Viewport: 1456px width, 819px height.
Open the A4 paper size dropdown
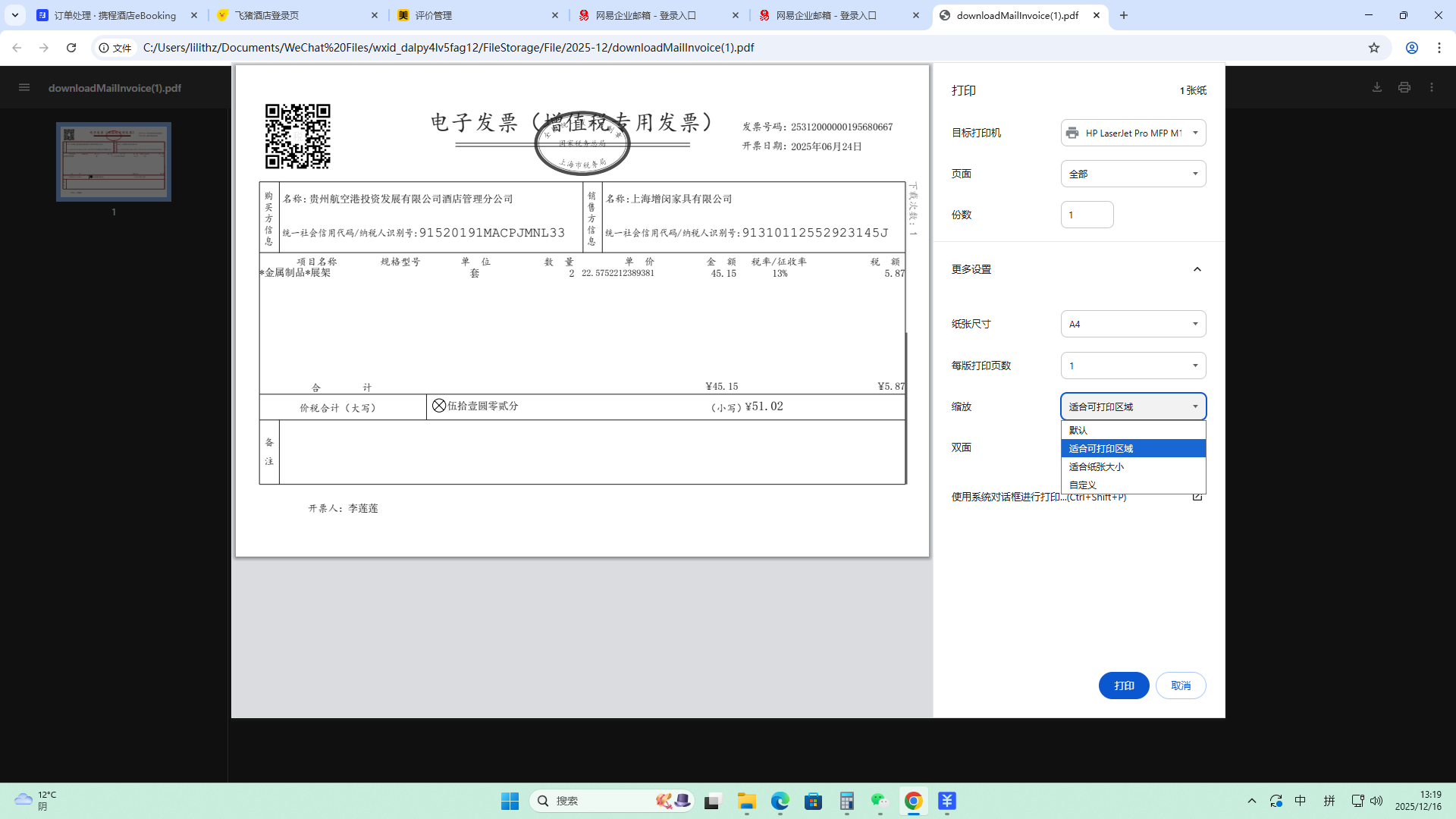pyautogui.click(x=1133, y=324)
